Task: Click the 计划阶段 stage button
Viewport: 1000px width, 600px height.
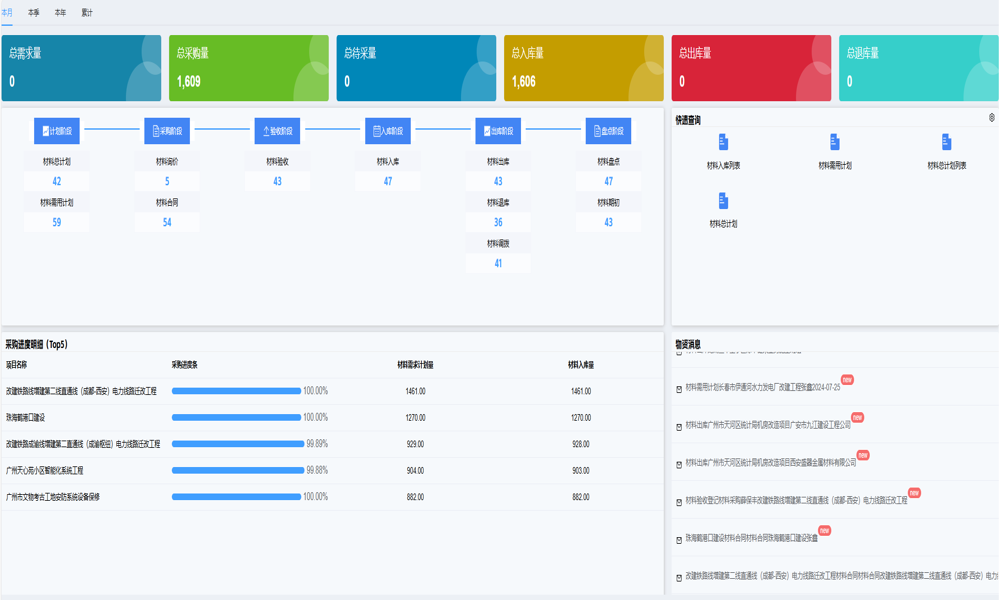Action: pos(57,131)
